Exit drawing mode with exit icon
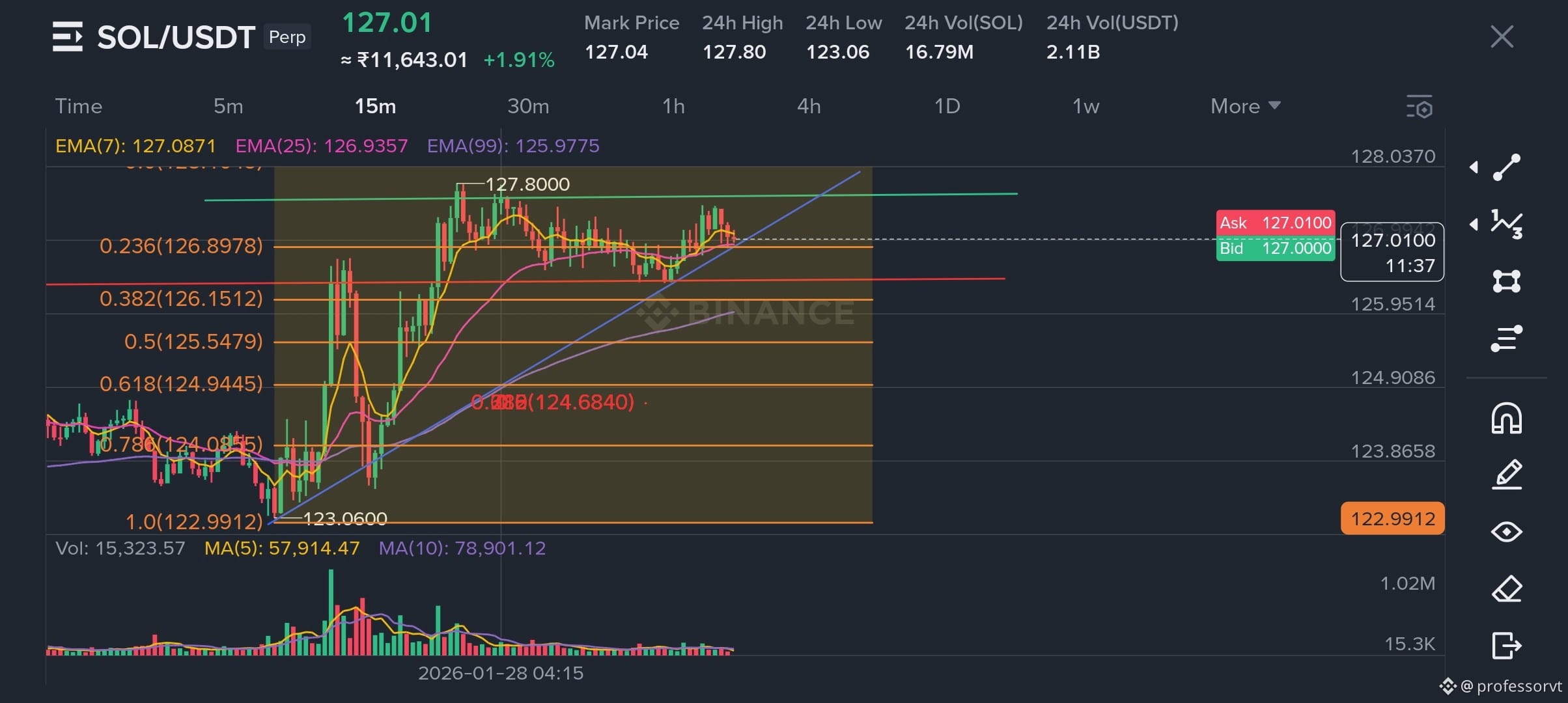Image resolution: width=1568 pixels, height=703 pixels. coord(1507,646)
